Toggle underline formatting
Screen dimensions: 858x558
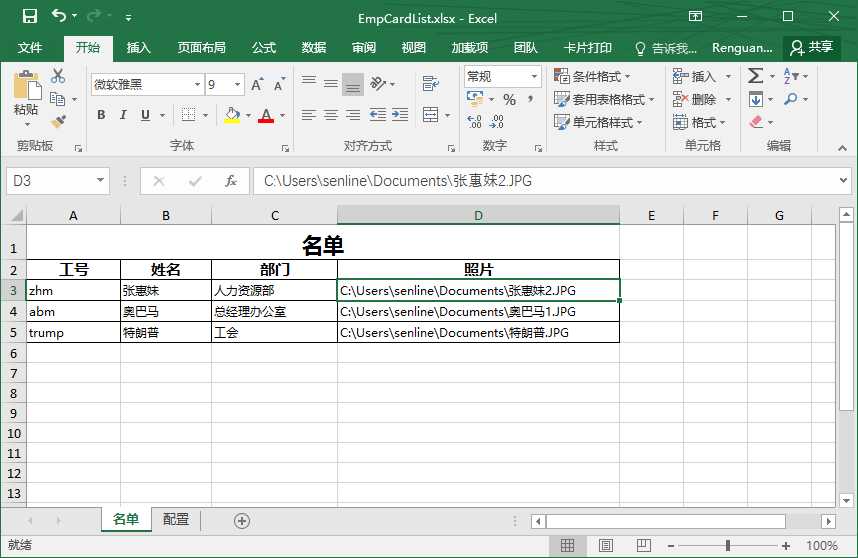pos(145,115)
